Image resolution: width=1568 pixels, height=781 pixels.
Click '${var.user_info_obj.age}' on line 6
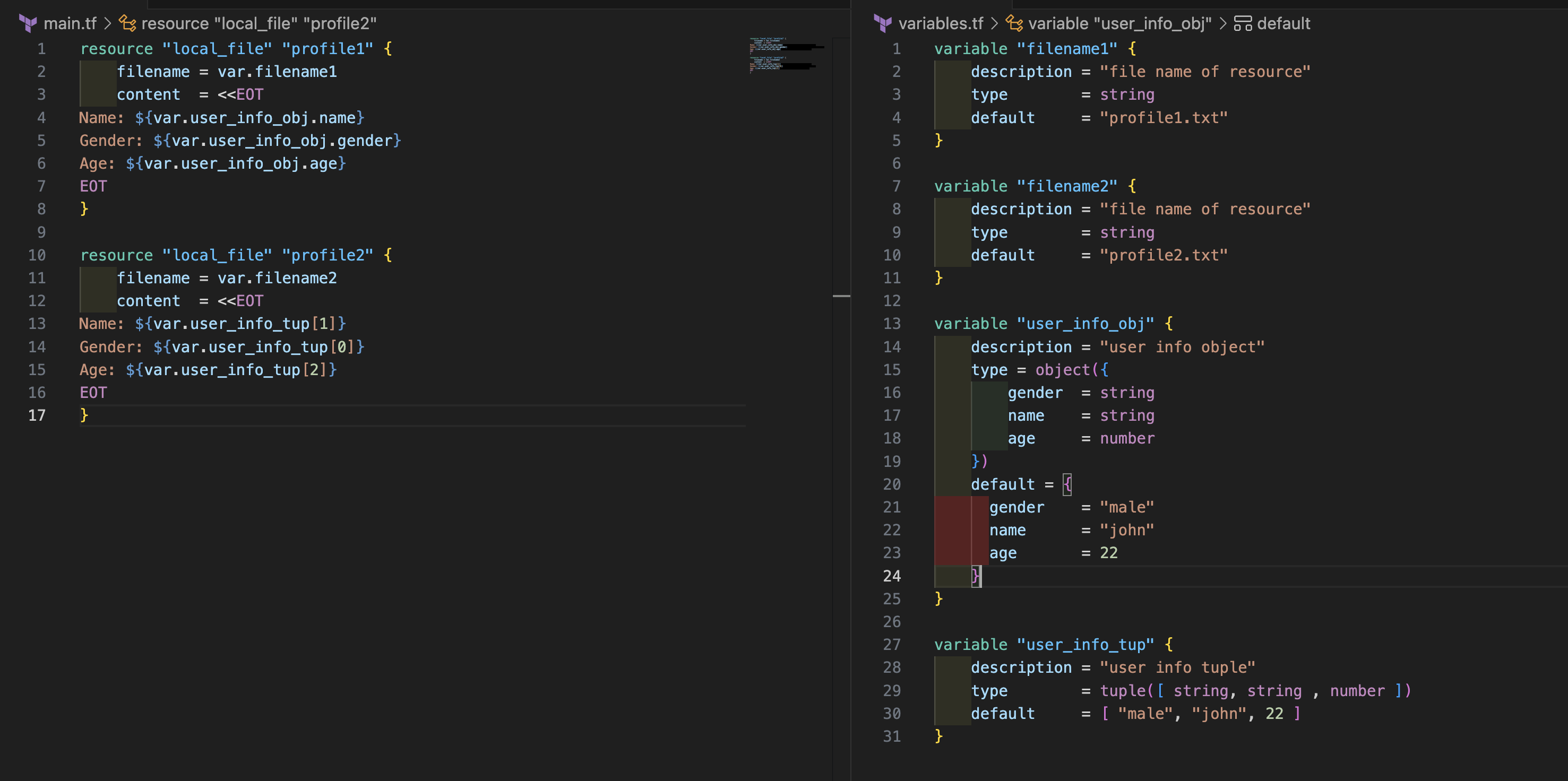tap(236, 163)
